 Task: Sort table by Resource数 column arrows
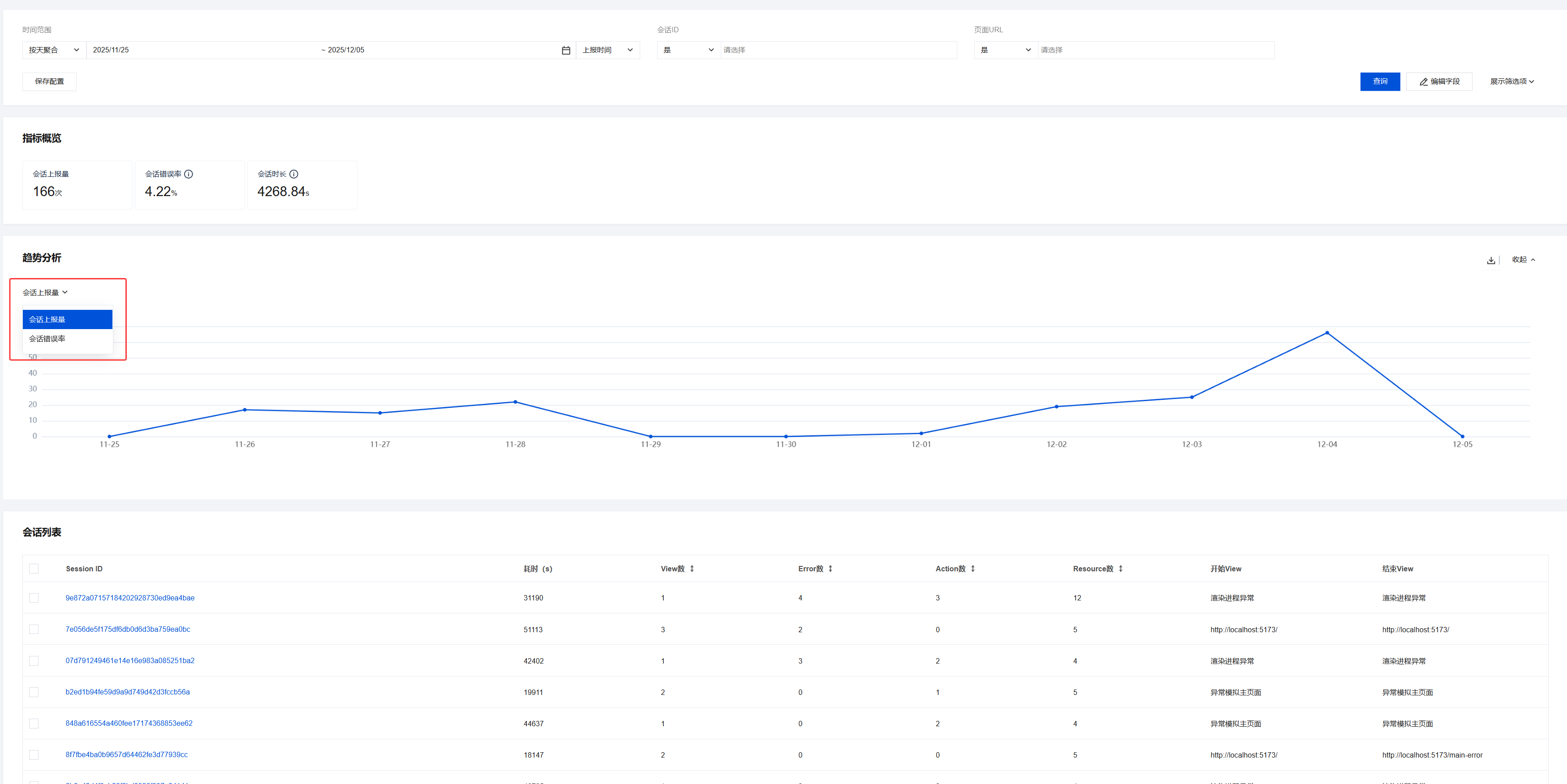point(1120,569)
